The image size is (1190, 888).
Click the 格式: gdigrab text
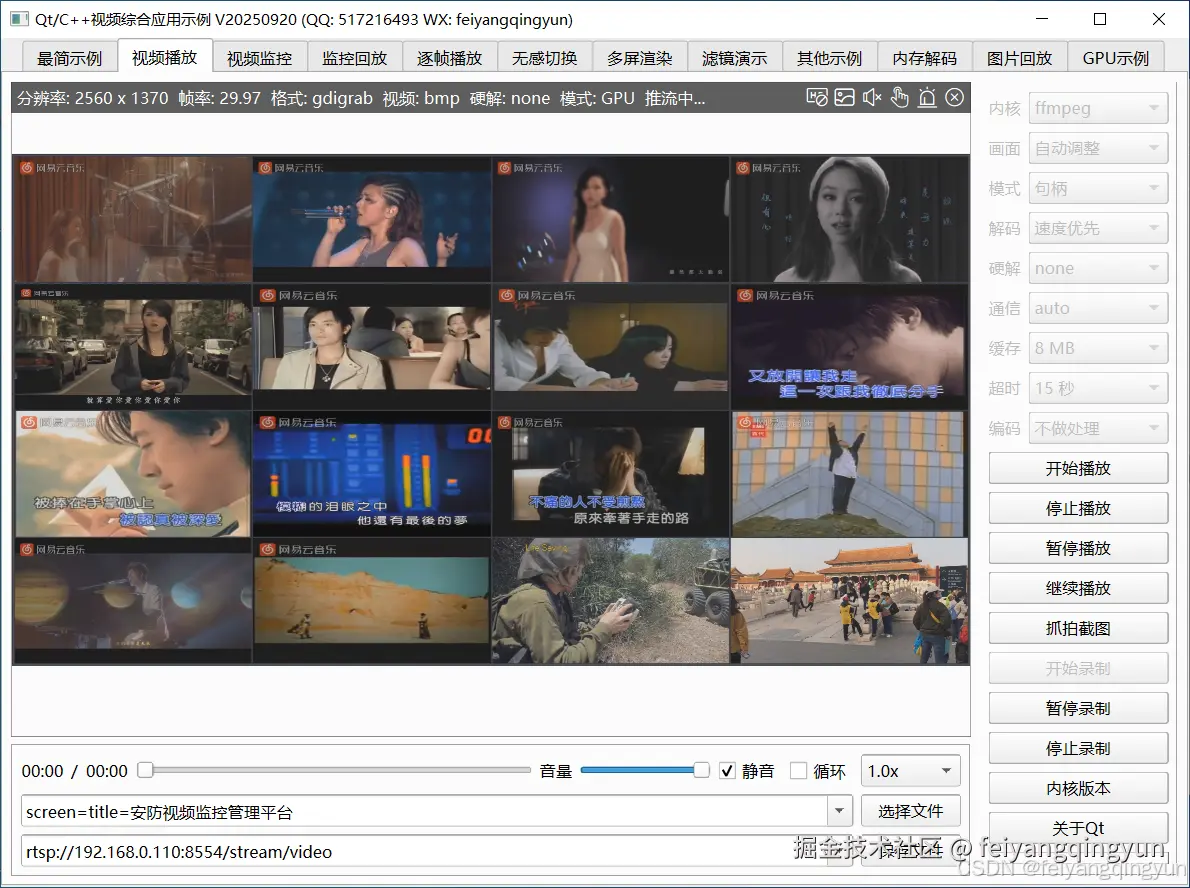322,98
